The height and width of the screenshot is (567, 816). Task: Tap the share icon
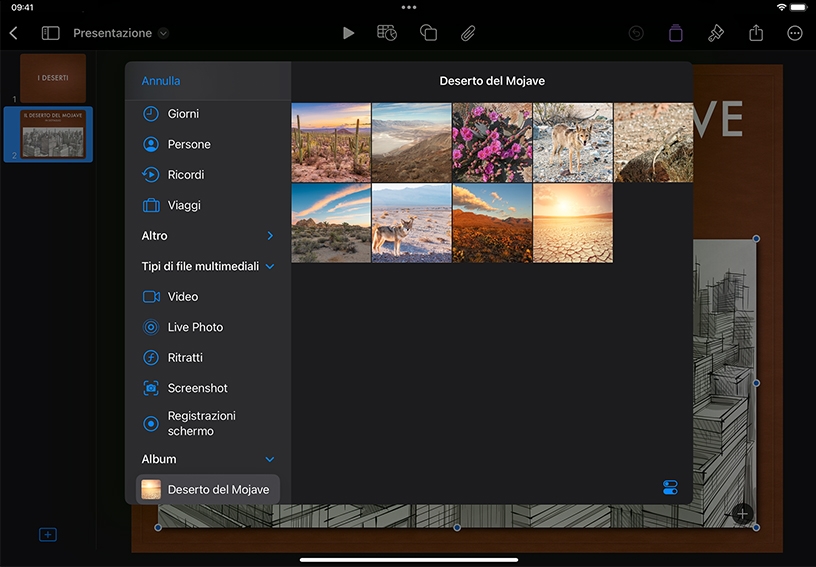(x=756, y=33)
